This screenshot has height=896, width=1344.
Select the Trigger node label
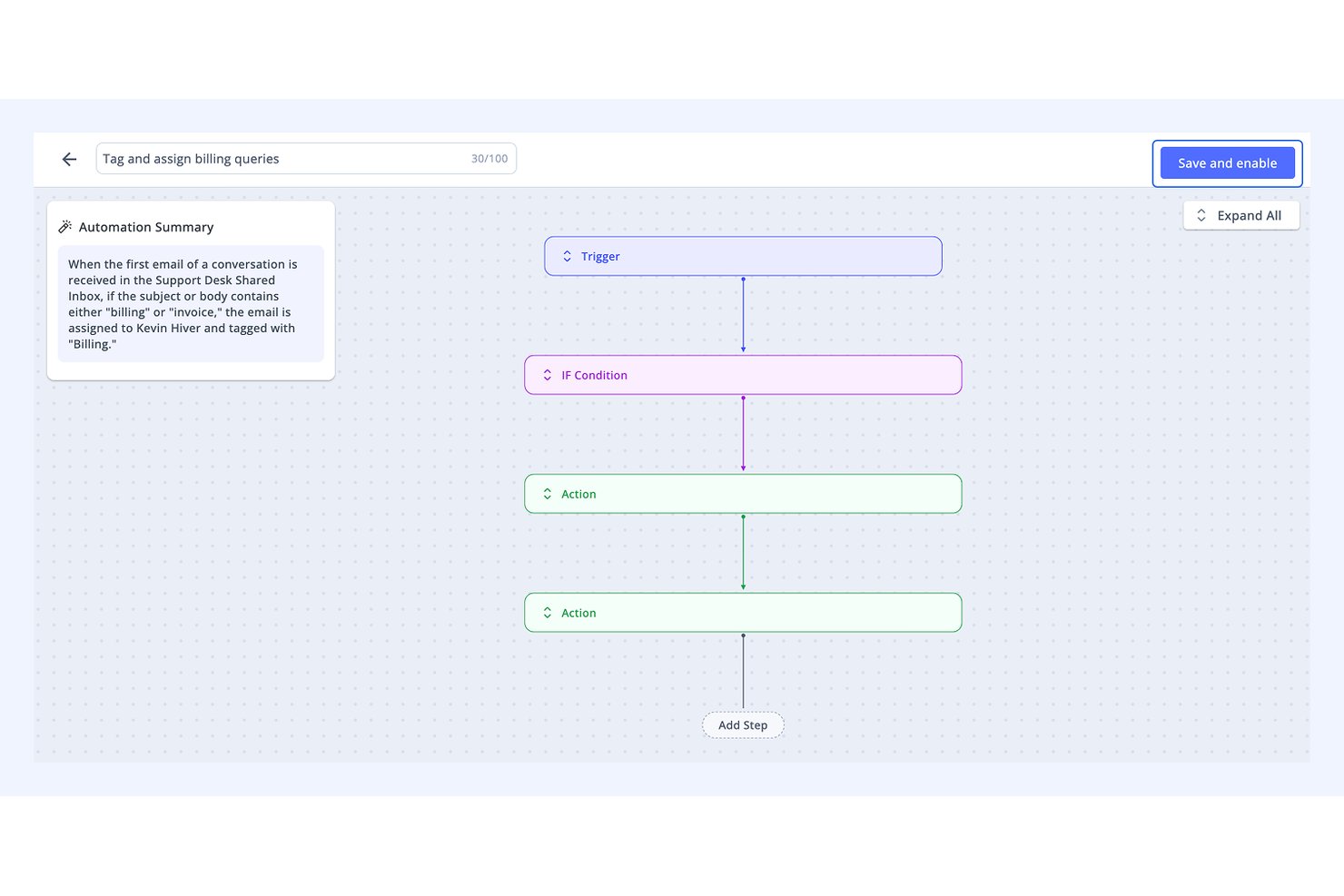(x=600, y=256)
